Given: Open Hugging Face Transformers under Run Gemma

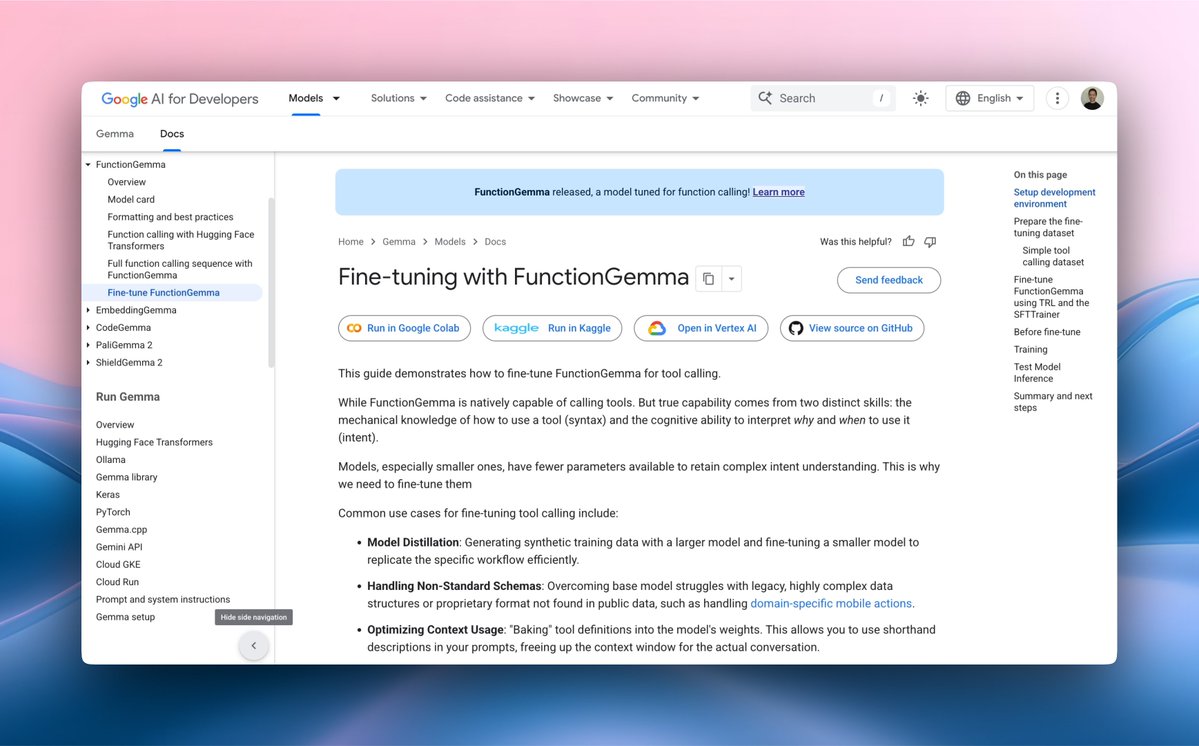Looking at the screenshot, I should click(154, 443).
